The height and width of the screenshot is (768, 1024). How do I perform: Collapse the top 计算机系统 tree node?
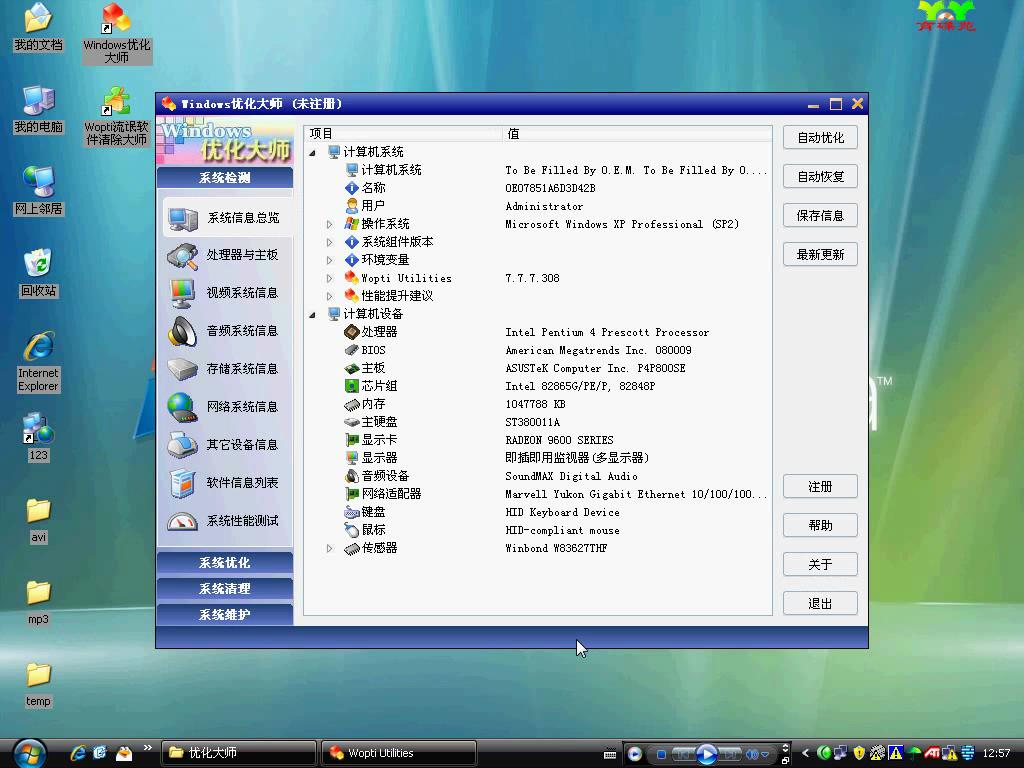(x=312, y=153)
